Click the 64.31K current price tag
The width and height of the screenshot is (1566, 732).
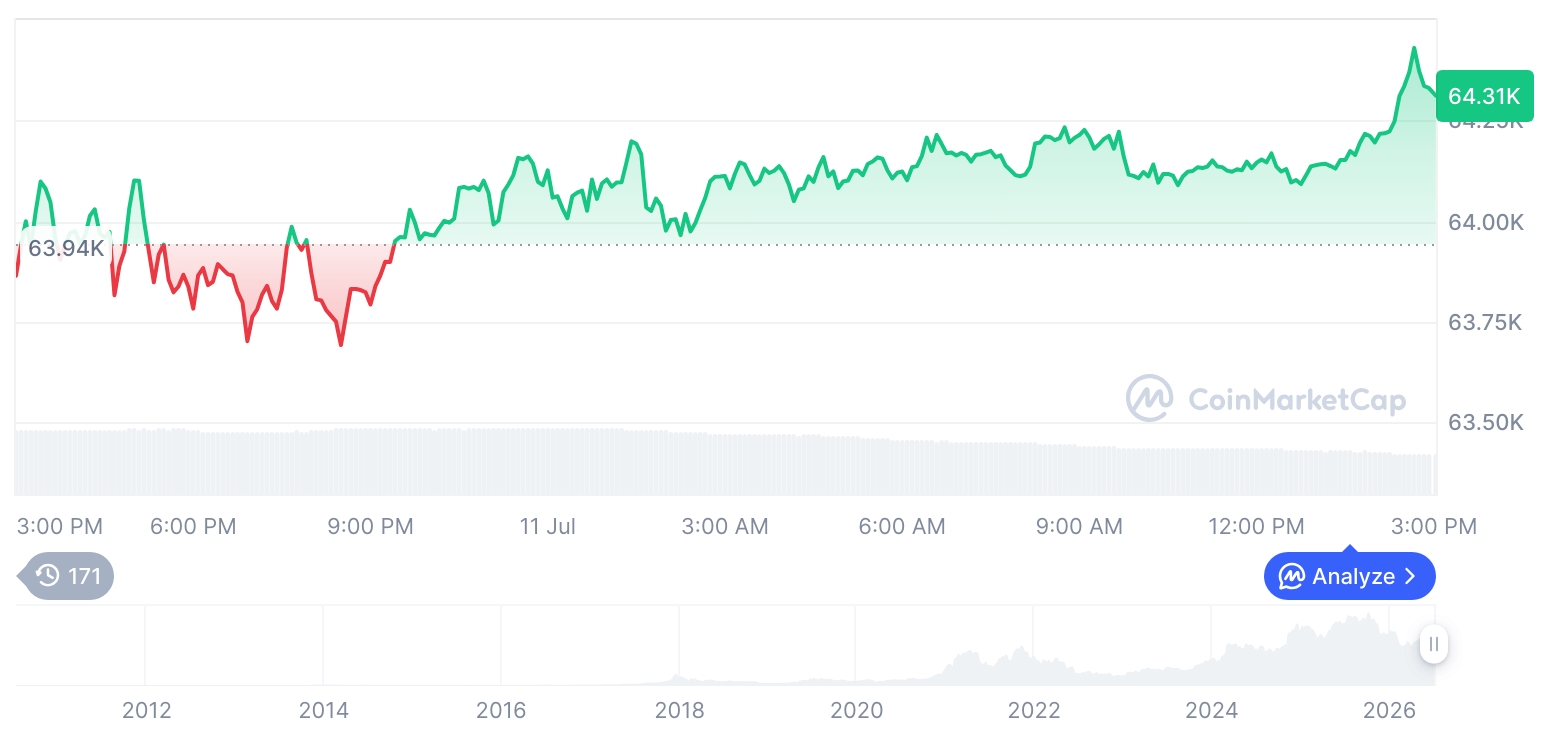1484,96
